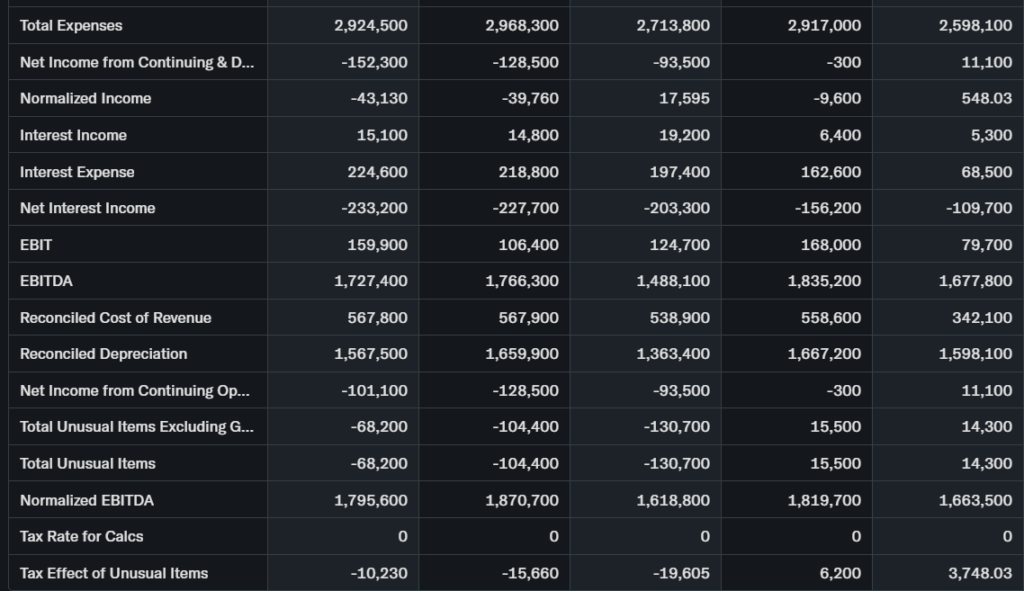
Task: Click the Interest Expense value 197,400
Action: pos(676,172)
